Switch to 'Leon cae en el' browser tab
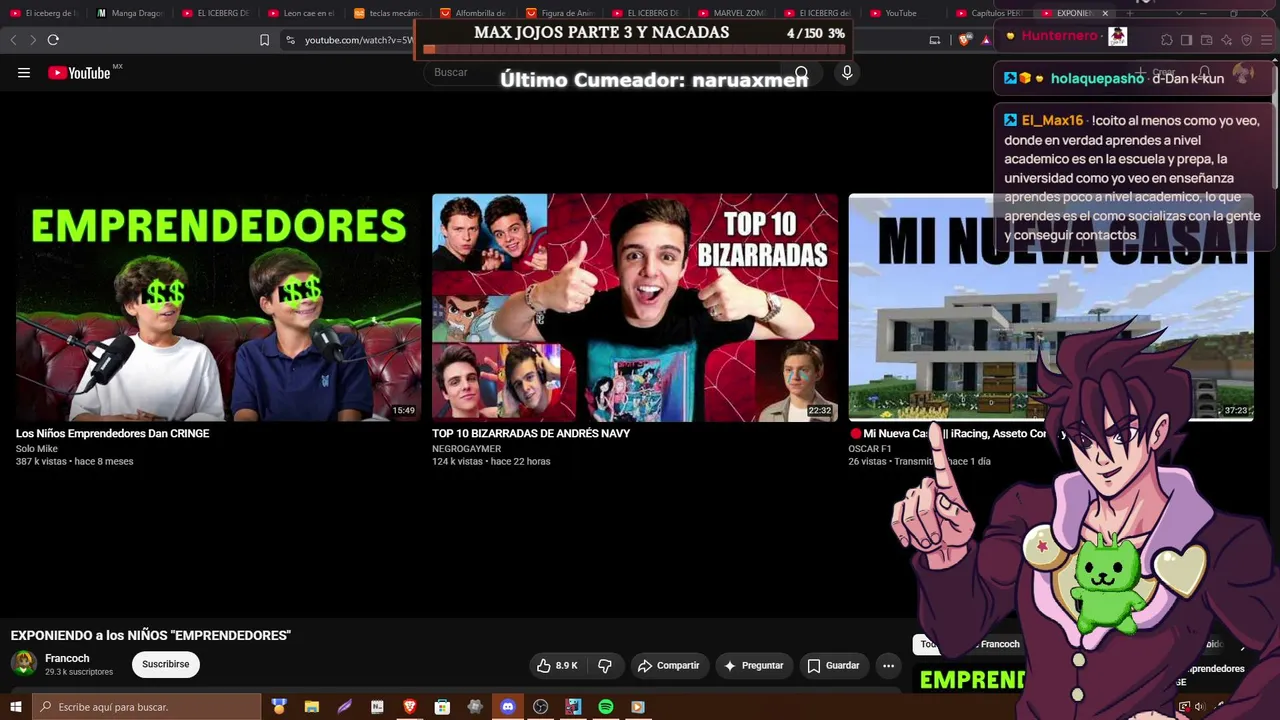Viewport: 1280px width, 720px height. click(x=301, y=13)
